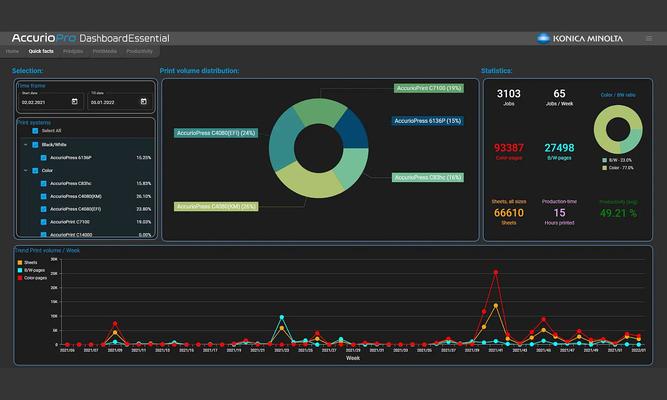Go to the Home tab
Image resolution: width=667 pixels, height=400 pixels.
click(x=12, y=51)
